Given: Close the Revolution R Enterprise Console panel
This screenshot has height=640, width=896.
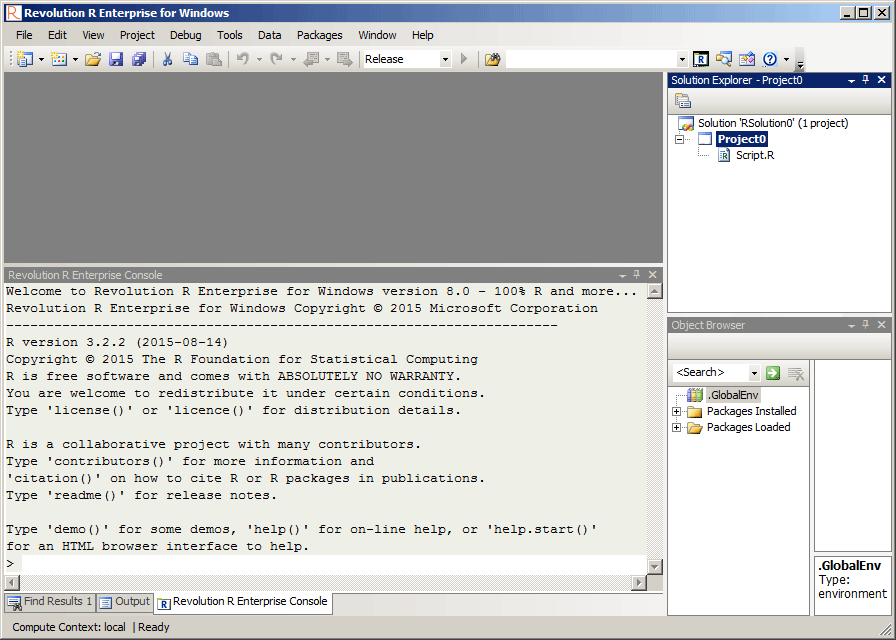Looking at the screenshot, I should [x=653, y=275].
